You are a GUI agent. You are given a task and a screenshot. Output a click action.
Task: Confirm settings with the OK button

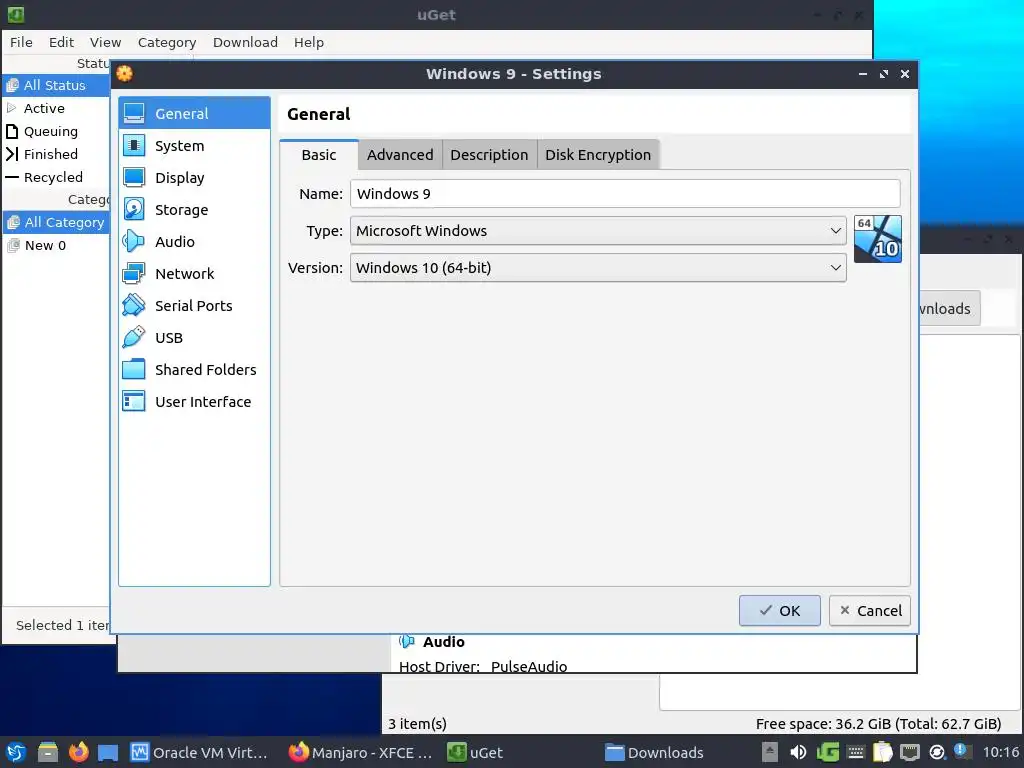coord(780,611)
